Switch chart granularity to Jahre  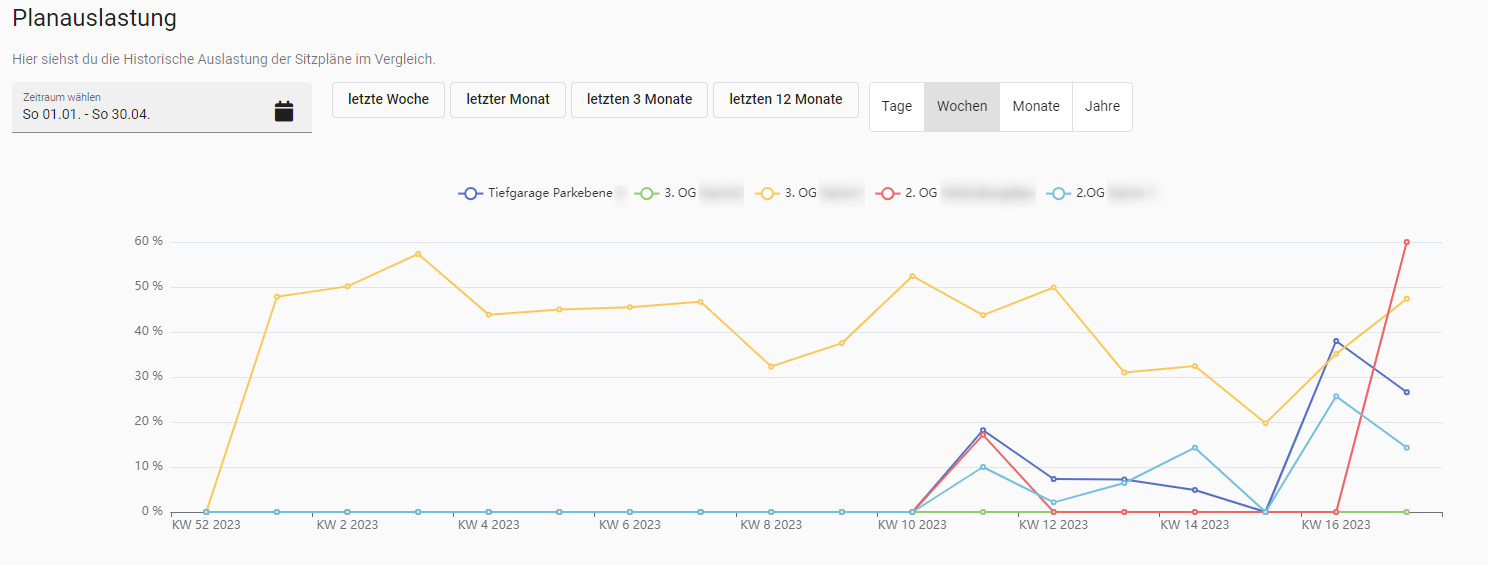1102,106
